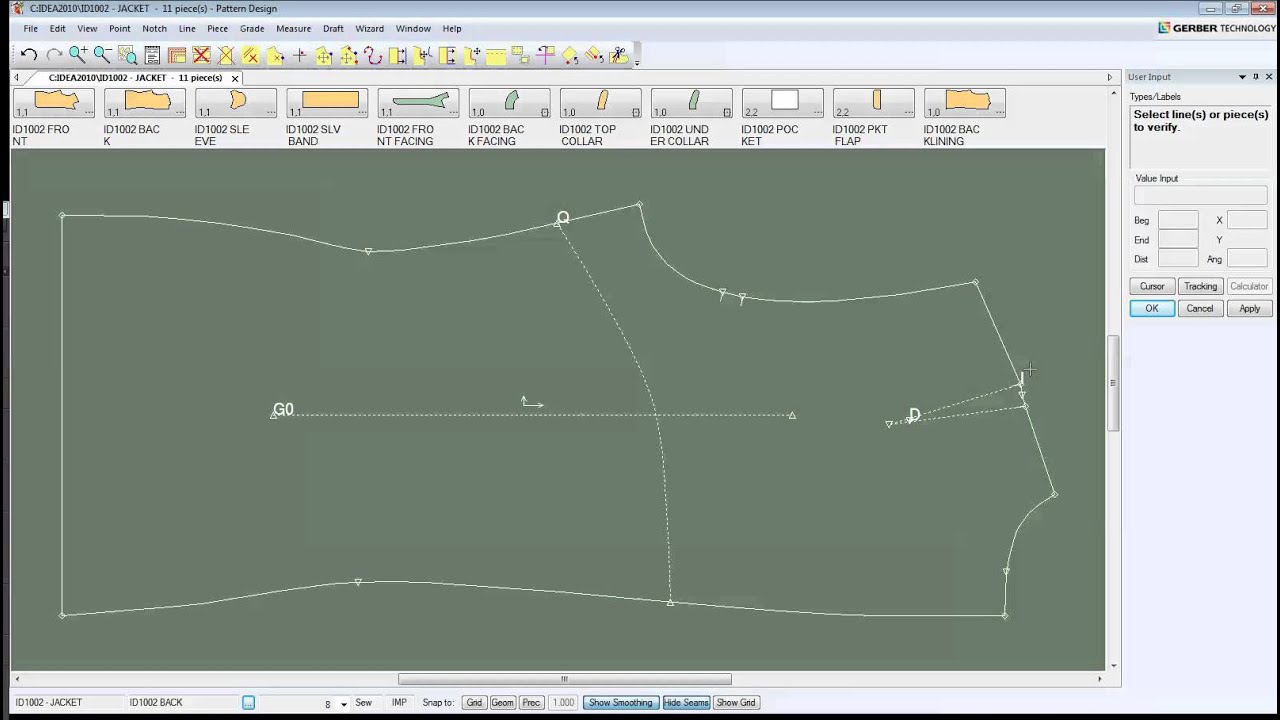This screenshot has height=720, width=1280.
Task: Select the move point icon with red dots
Action: coord(348,55)
